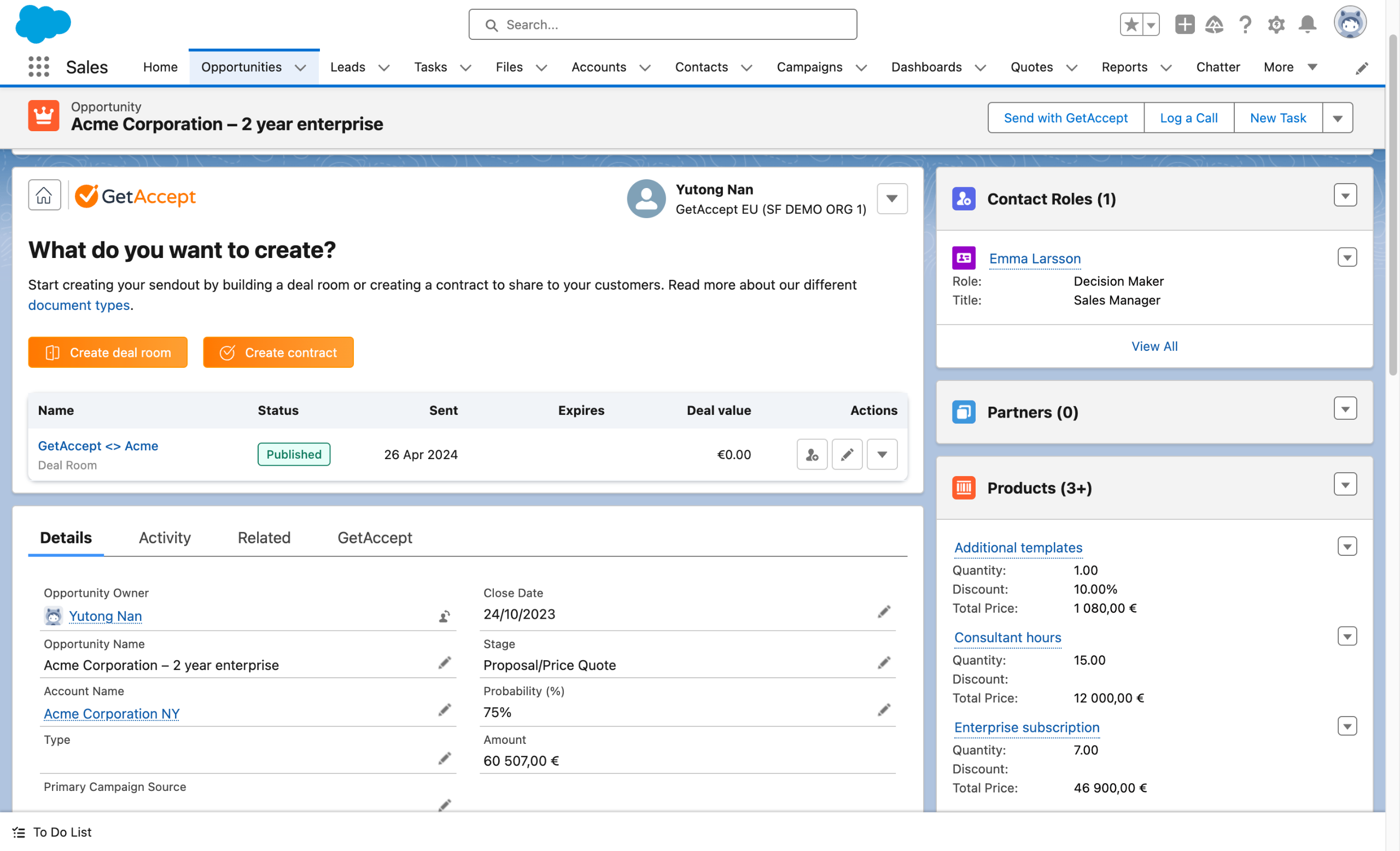Open more actions dropdown beside New Task

pos(1337,118)
